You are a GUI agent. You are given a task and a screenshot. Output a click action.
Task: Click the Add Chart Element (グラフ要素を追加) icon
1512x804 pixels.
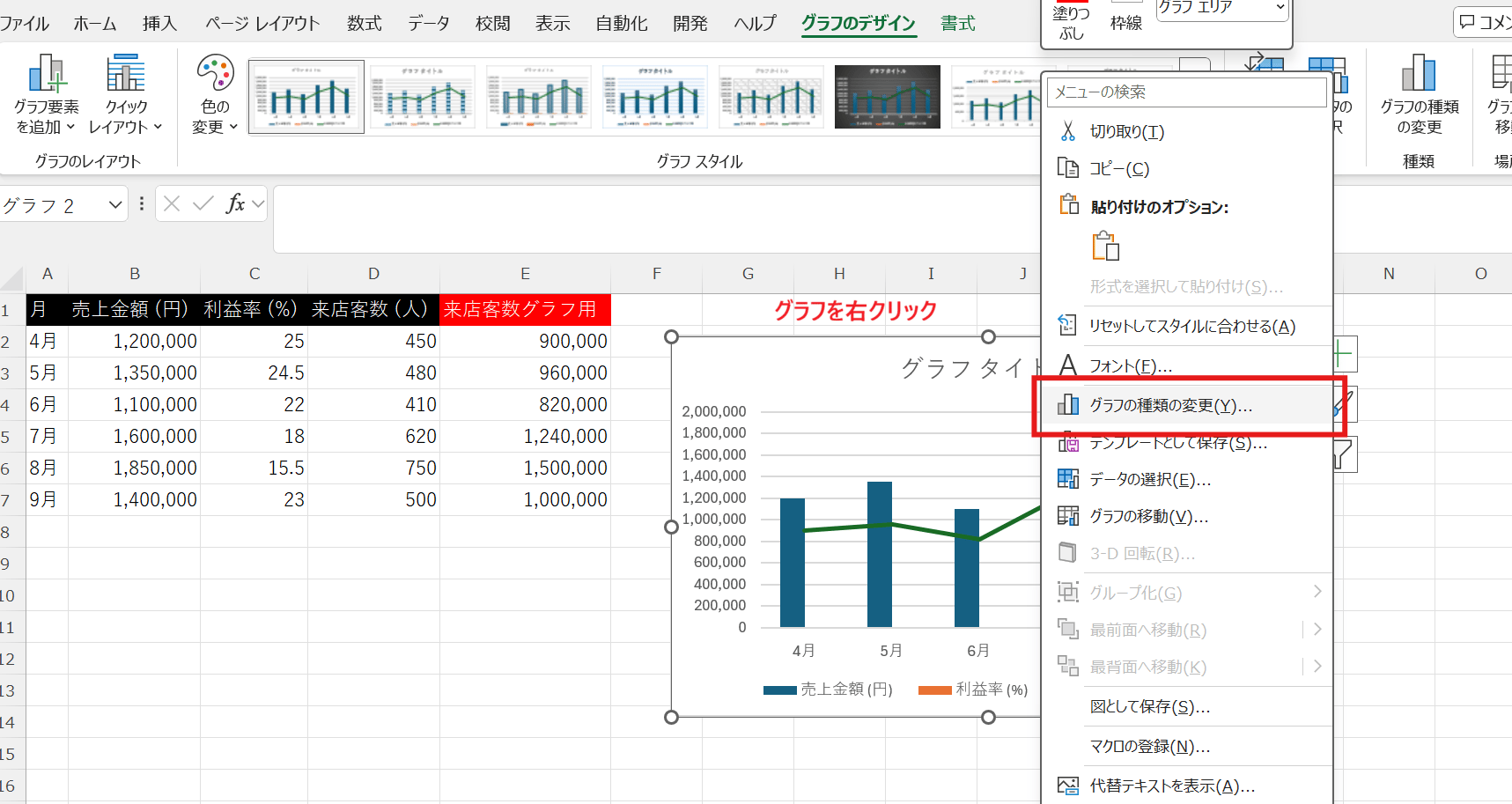pos(47,75)
